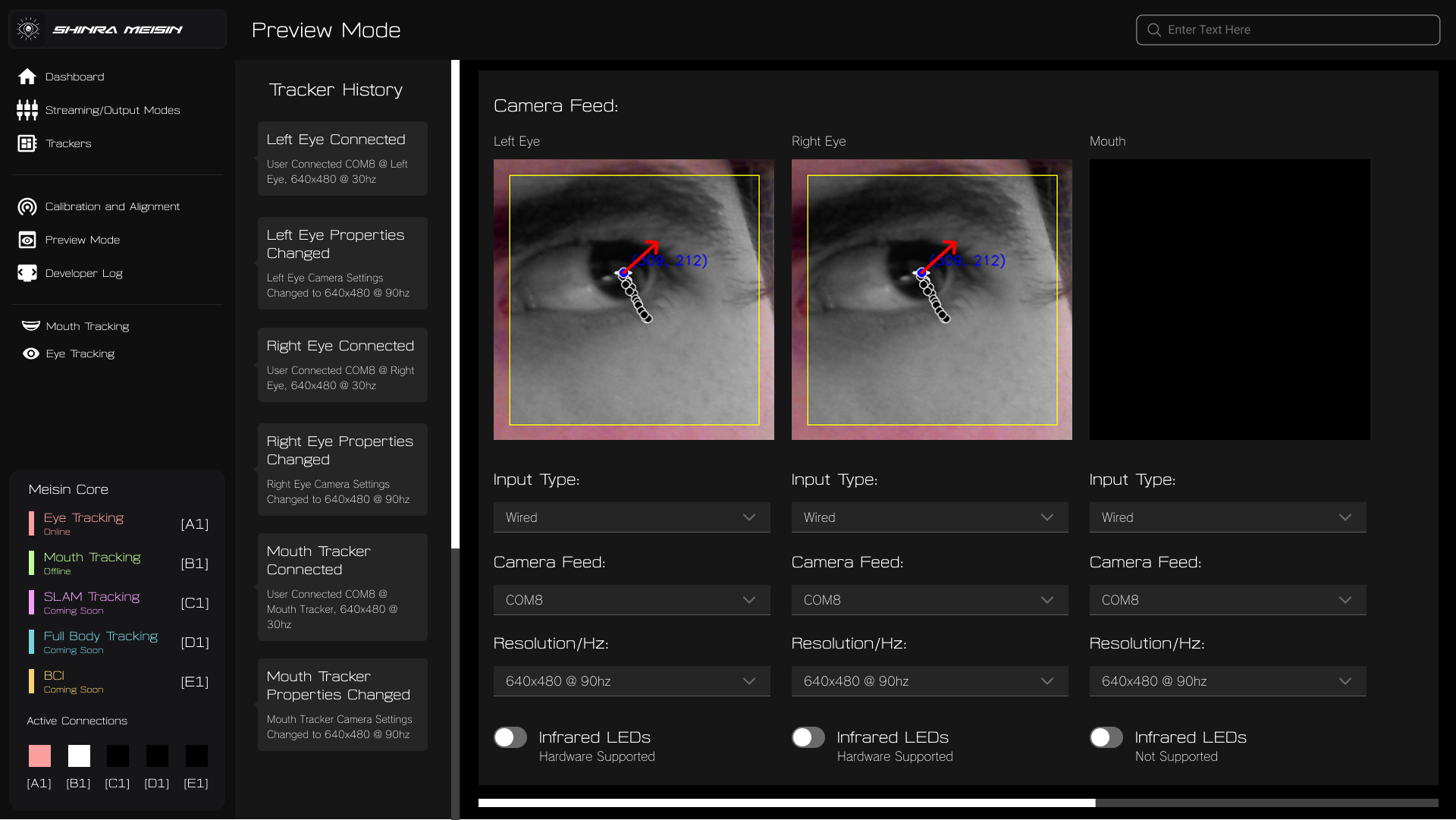Click the B1 white connection swatch
This screenshot has width=1456, height=820.
coord(79,756)
